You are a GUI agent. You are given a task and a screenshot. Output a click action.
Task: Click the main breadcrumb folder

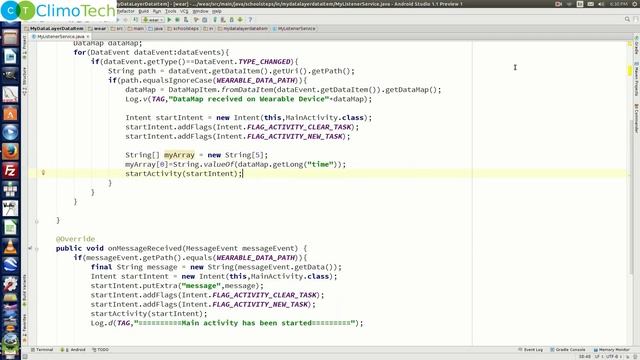(x=136, y=29)
